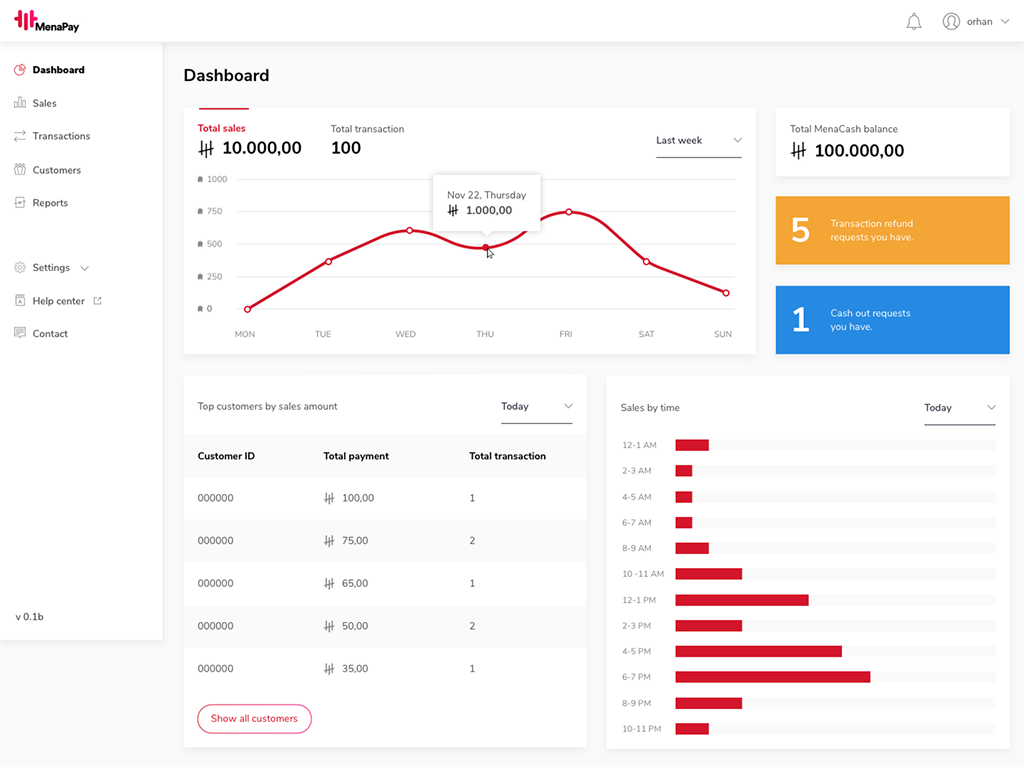This screenshot has width=1024, height=768.
Task: Open the Reports page
Action: (x=50, y=202)
